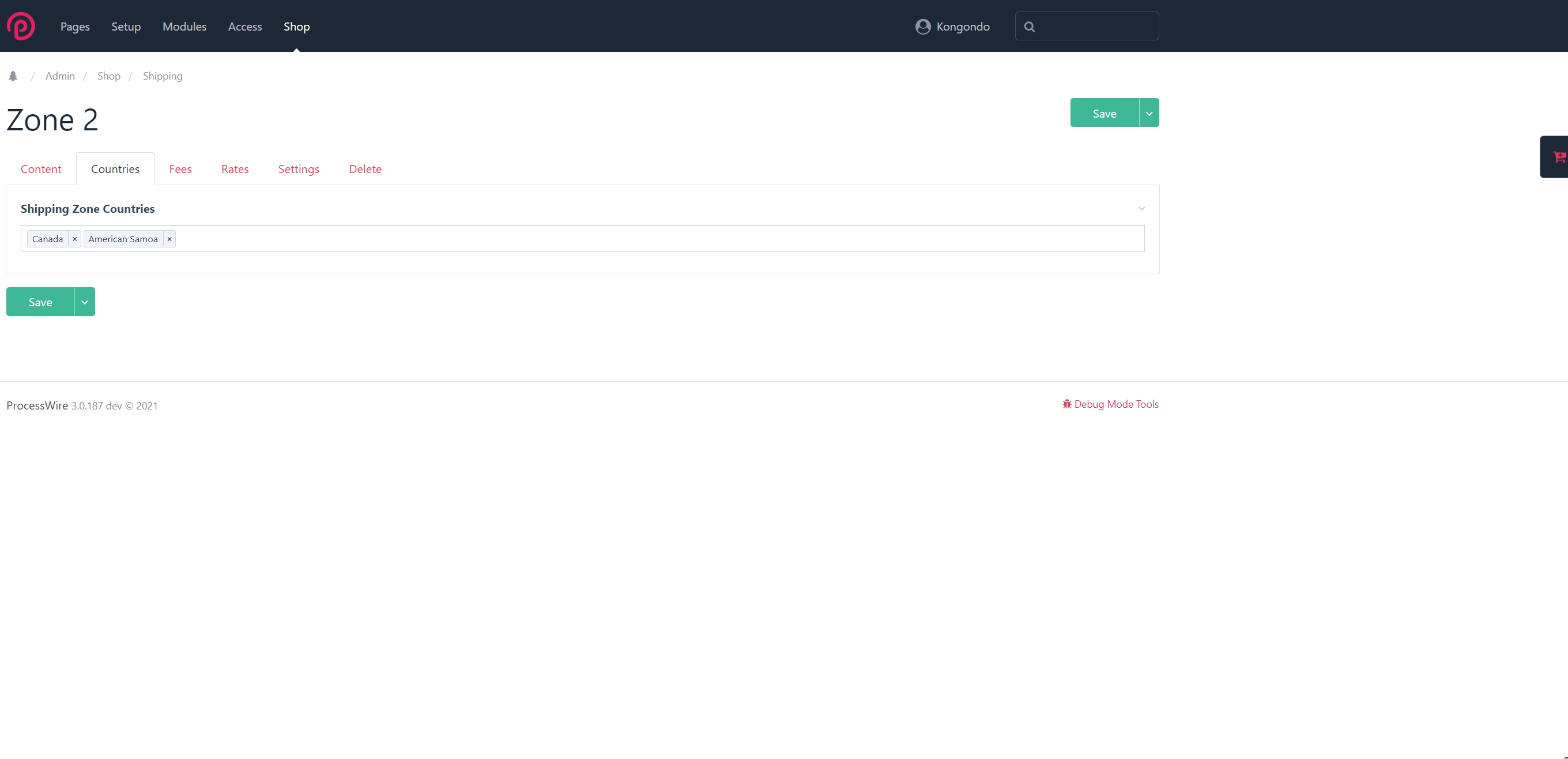This screenshot has width=1568, height=759.
Task: Click the top-right Save button
Action: point(1104,112)
